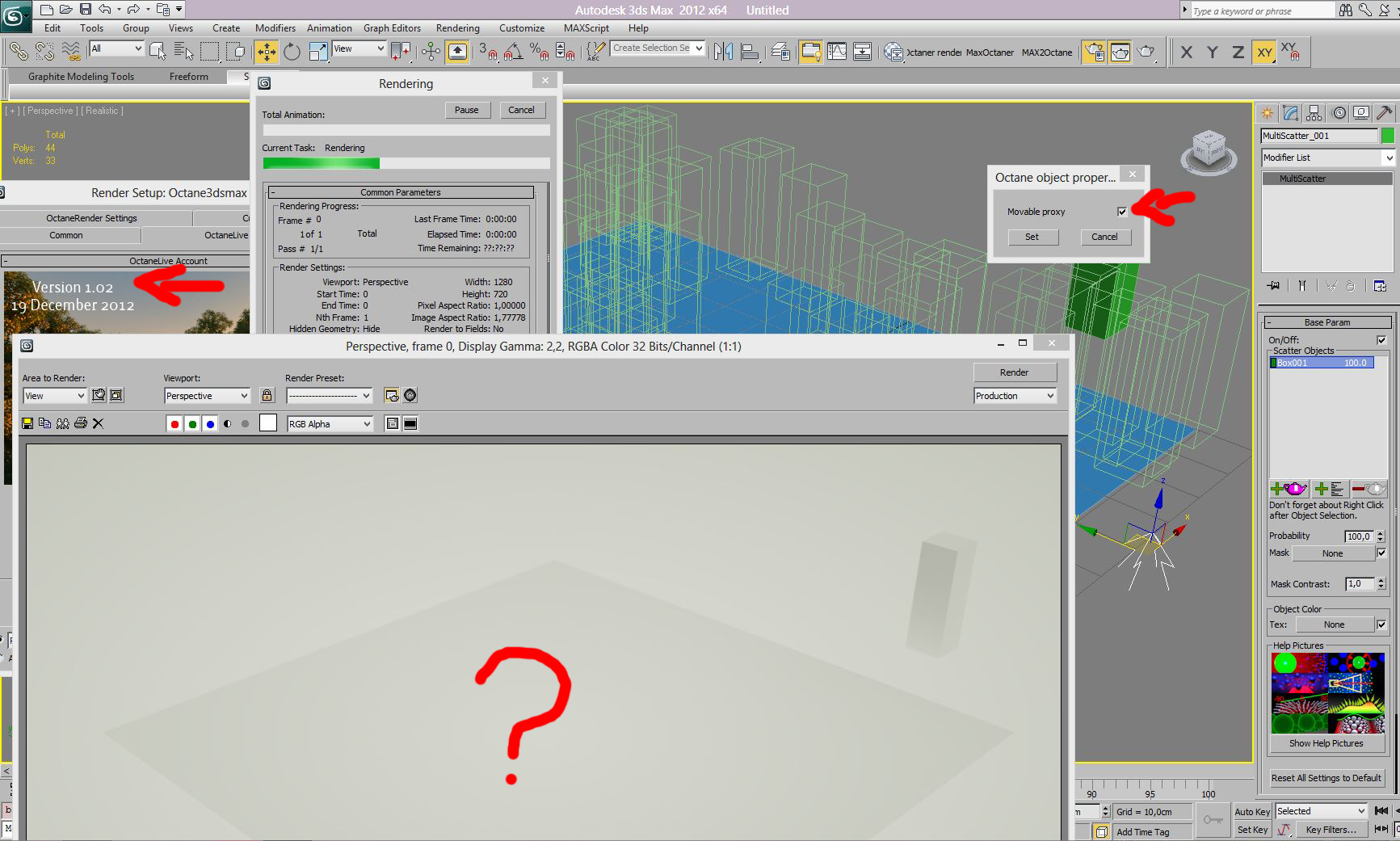
Task: Activate the Select and Rotate tool
Action: [292, 52]
